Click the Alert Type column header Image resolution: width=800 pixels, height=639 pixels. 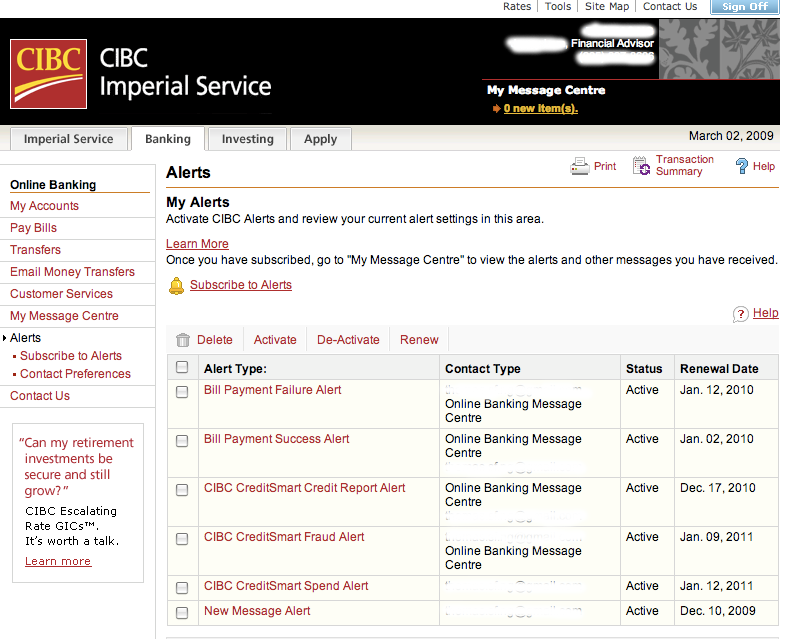pos(235,368)
